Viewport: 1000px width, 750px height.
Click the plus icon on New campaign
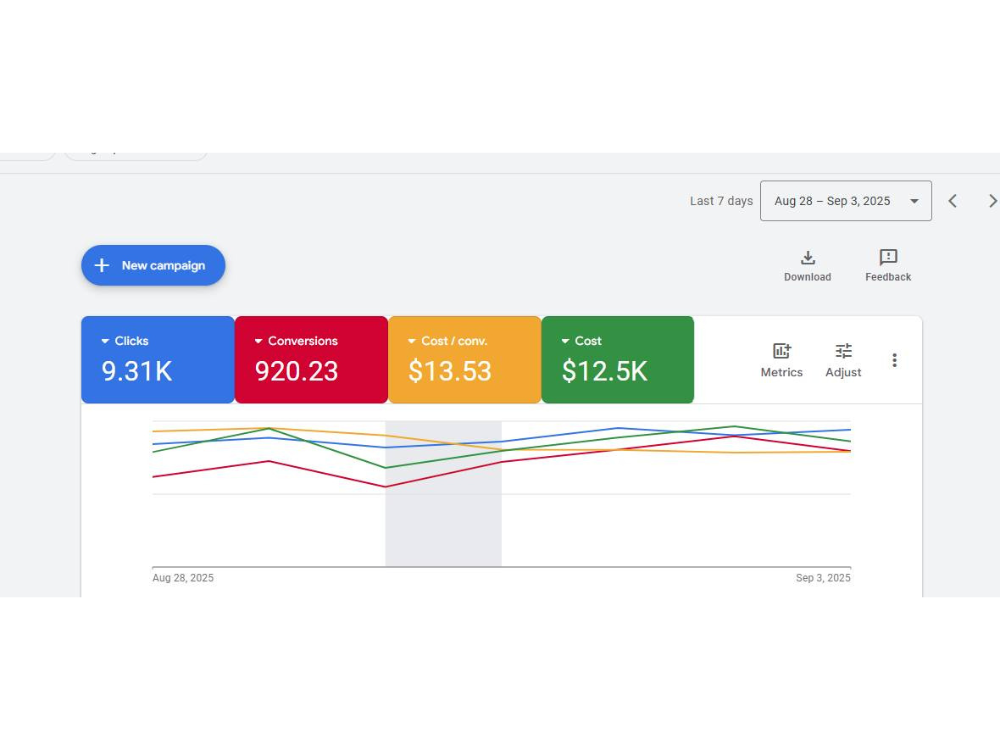(x=101, y=265)
